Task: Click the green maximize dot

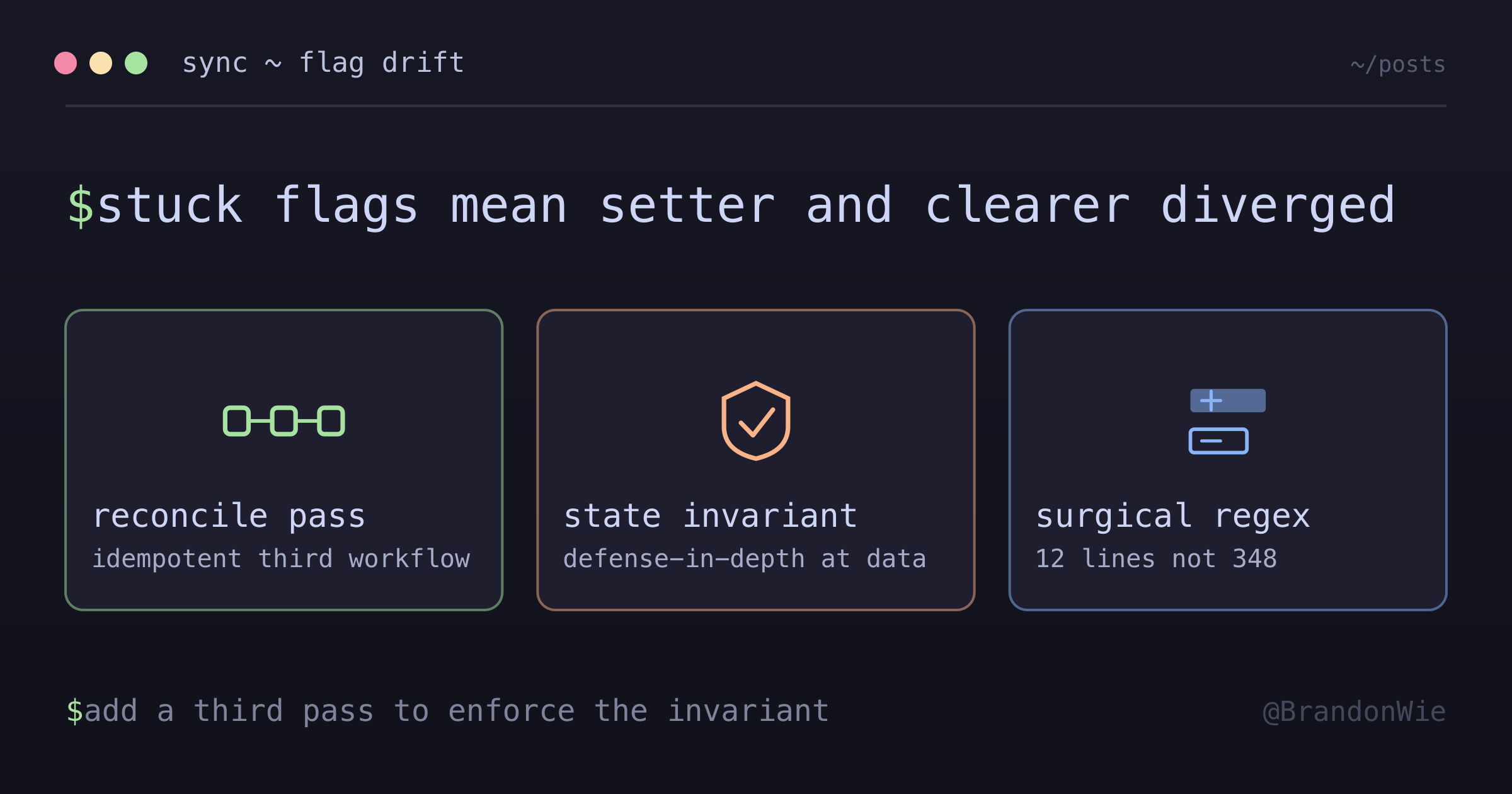Action: (x=136, y=63)
